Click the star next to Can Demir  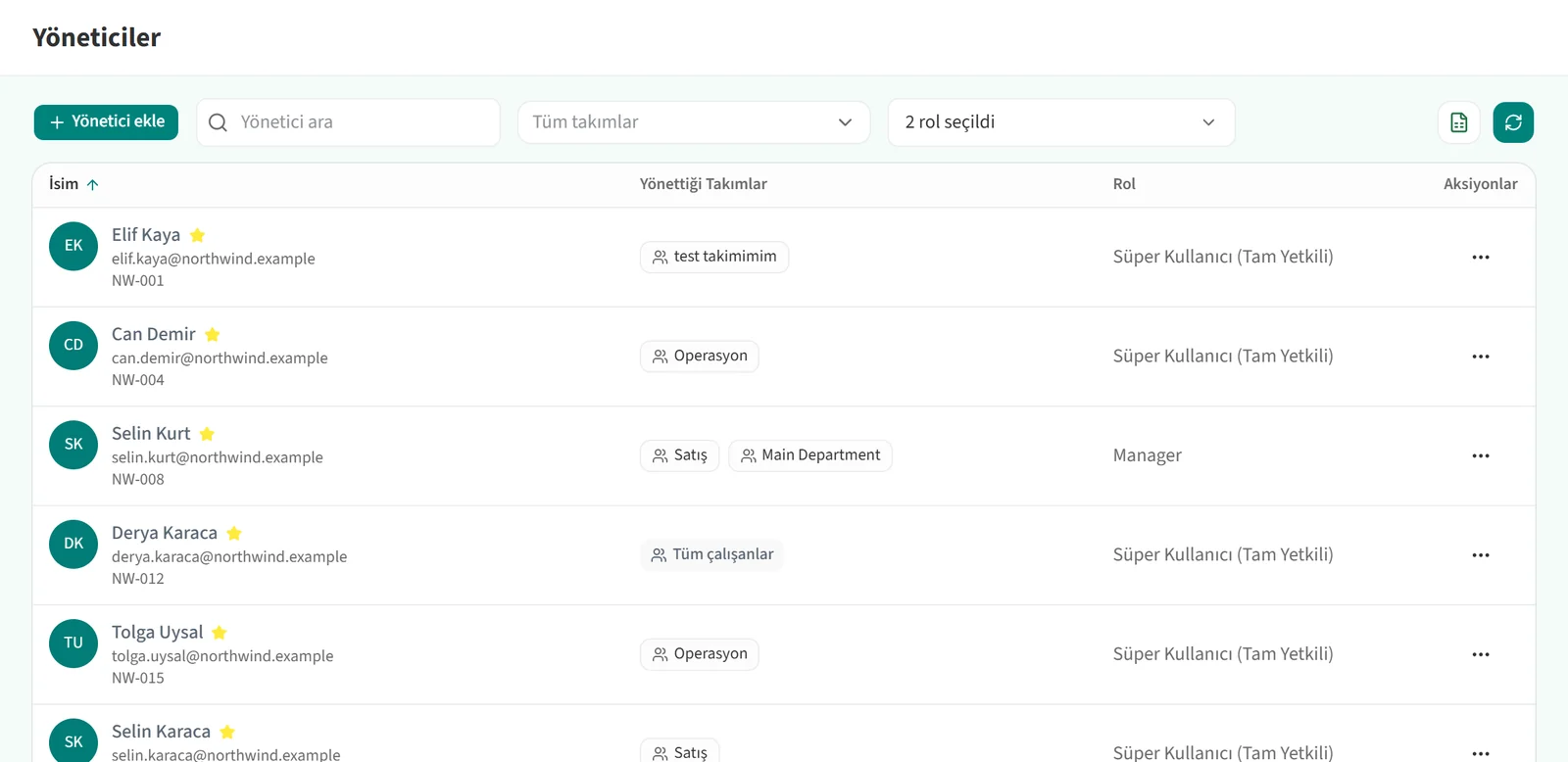pyautogui.click(x=213, y=334)
